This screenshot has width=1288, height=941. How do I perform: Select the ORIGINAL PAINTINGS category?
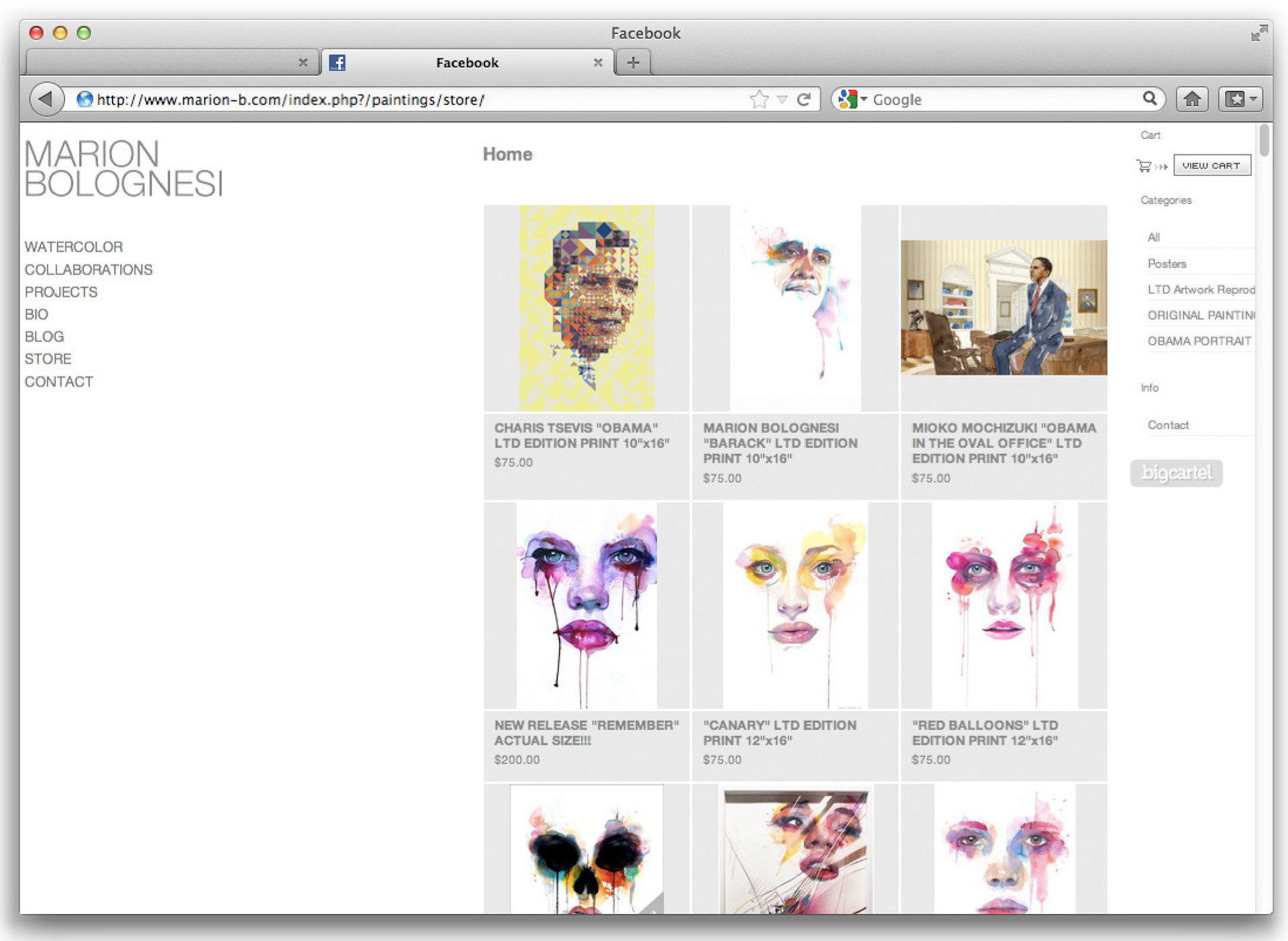1201,315
